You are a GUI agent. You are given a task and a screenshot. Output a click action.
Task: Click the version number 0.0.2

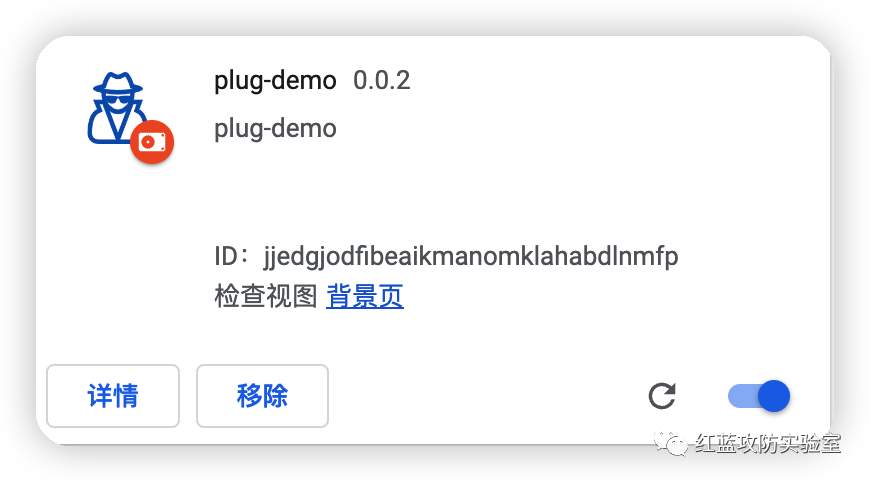(382, 80)
